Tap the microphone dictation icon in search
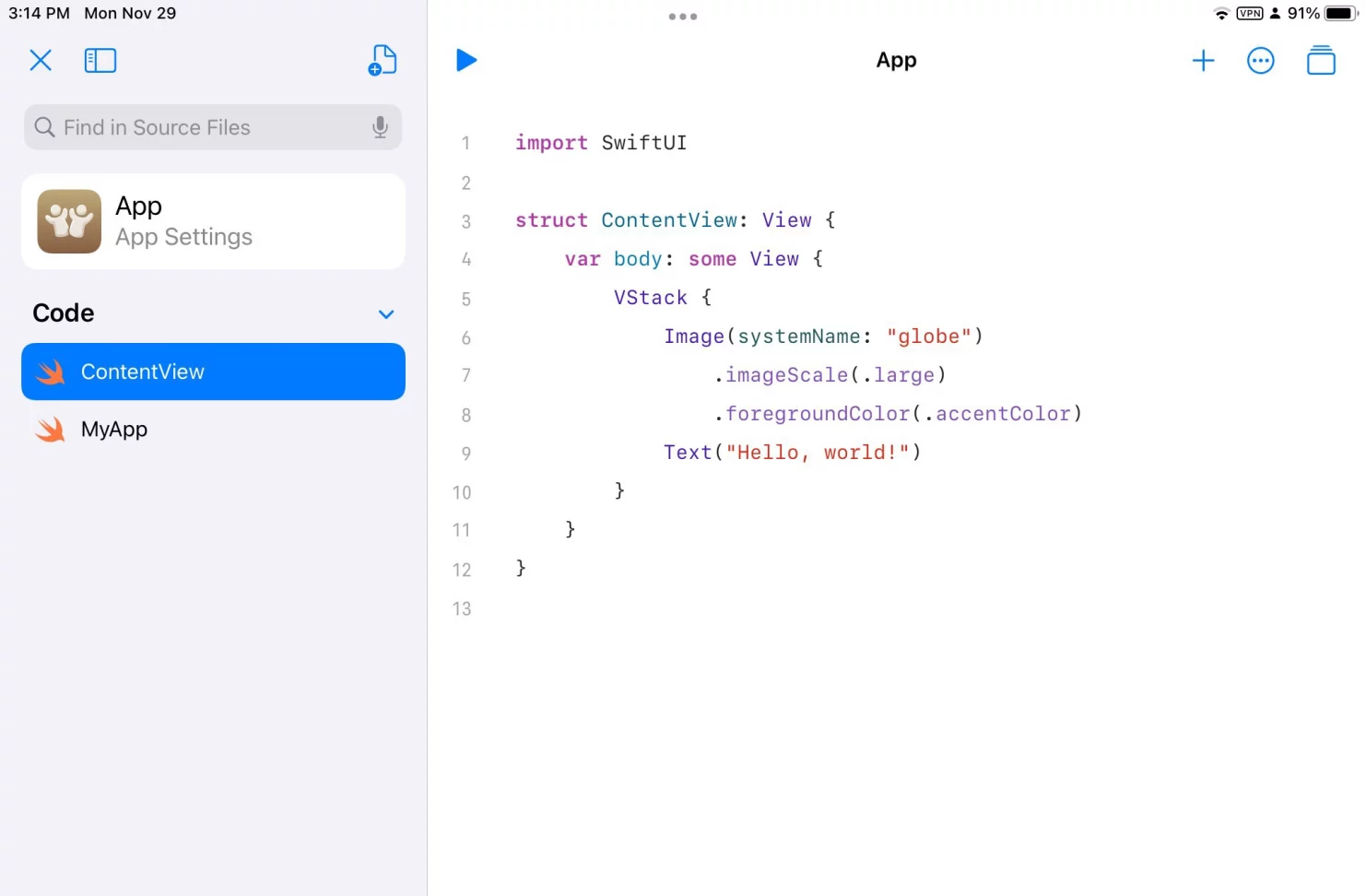1366x896 pixels. (x=380, y=127)
